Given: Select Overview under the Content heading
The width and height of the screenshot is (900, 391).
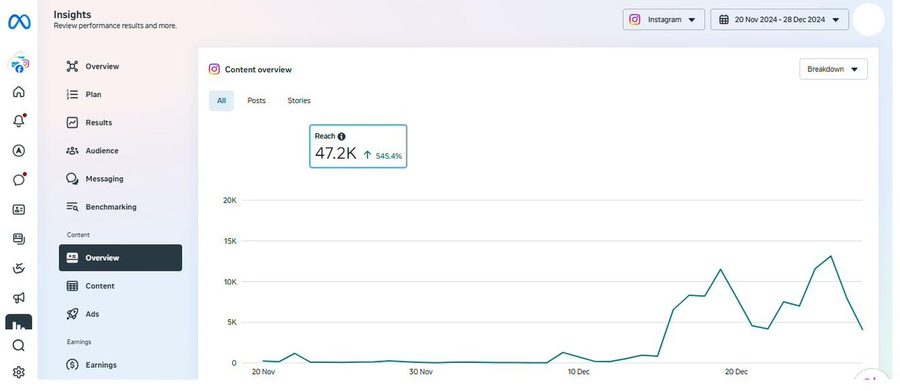Looking at the screenshot, I should point(121,258).
